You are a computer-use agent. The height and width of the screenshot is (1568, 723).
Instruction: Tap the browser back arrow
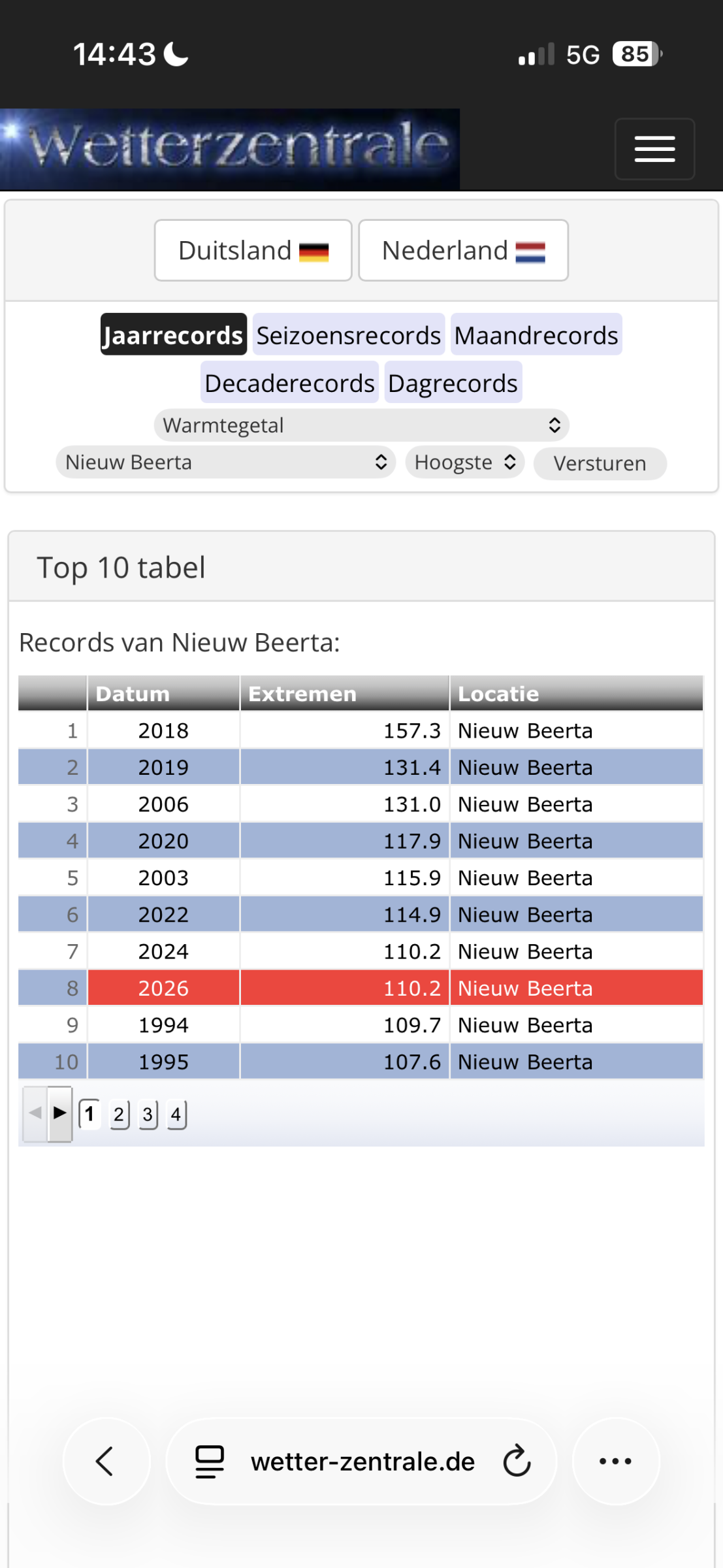point(106,1462)
